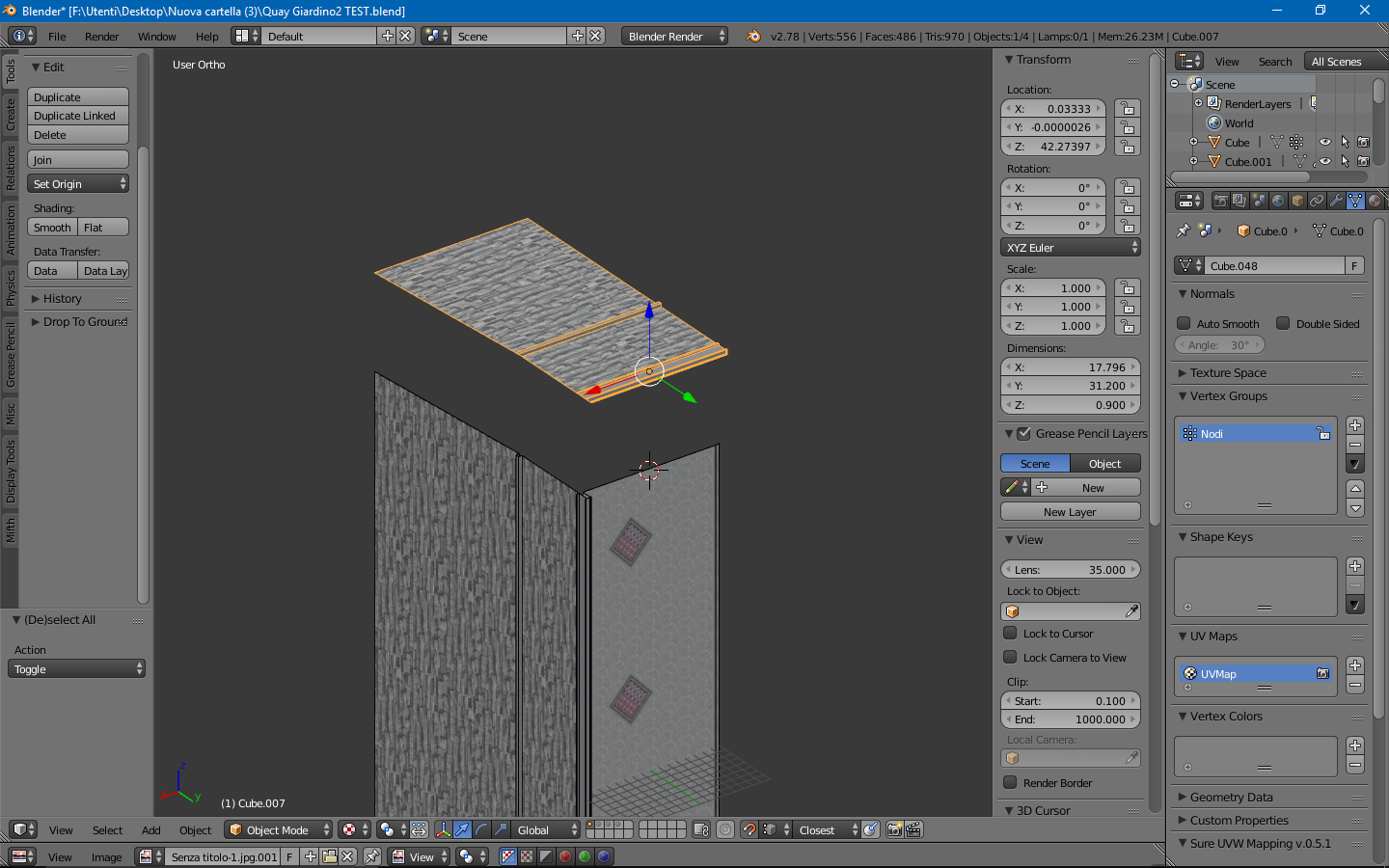Open the XYZ Euler rotation mode dropdown

pyautogui.click(x=1071, y=248)
